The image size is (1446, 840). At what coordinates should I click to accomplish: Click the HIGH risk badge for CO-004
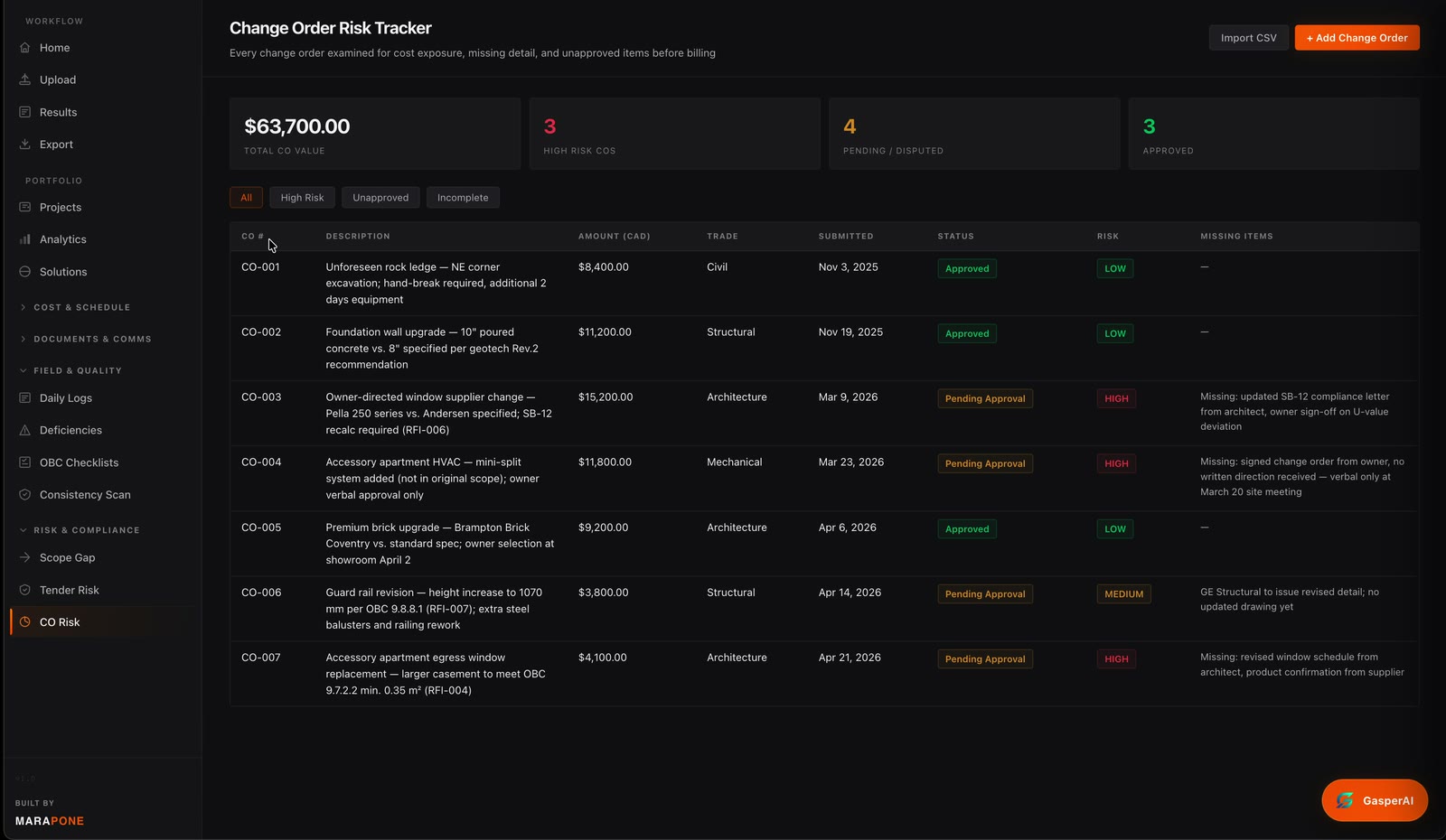(1116, 463)
